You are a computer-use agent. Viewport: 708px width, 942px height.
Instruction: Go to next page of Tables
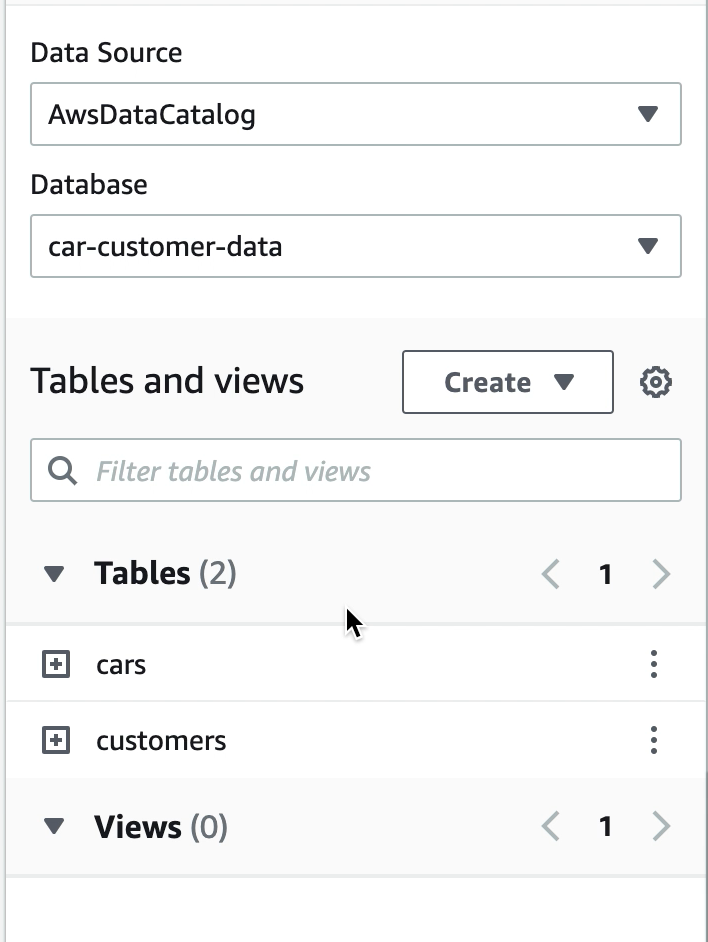pos(660,574)
